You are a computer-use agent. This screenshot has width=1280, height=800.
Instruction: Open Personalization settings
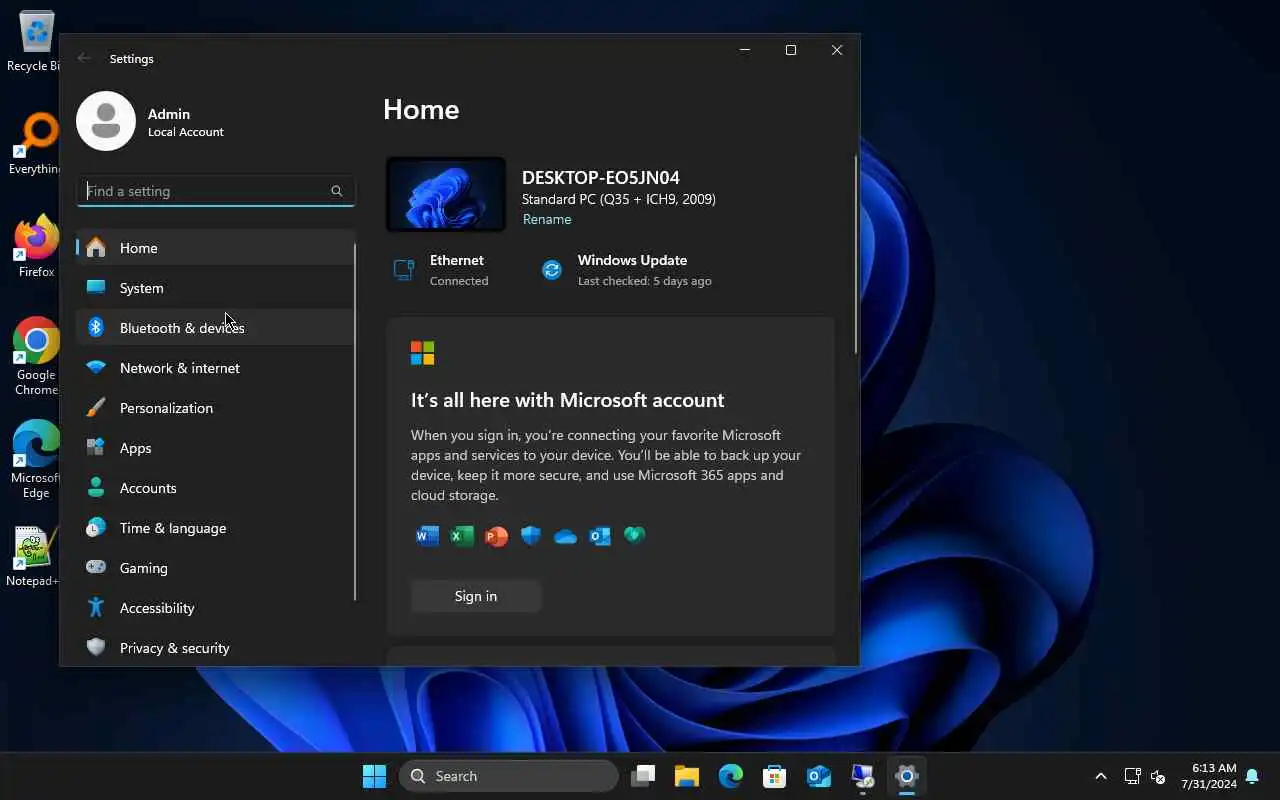coord(216,408)
